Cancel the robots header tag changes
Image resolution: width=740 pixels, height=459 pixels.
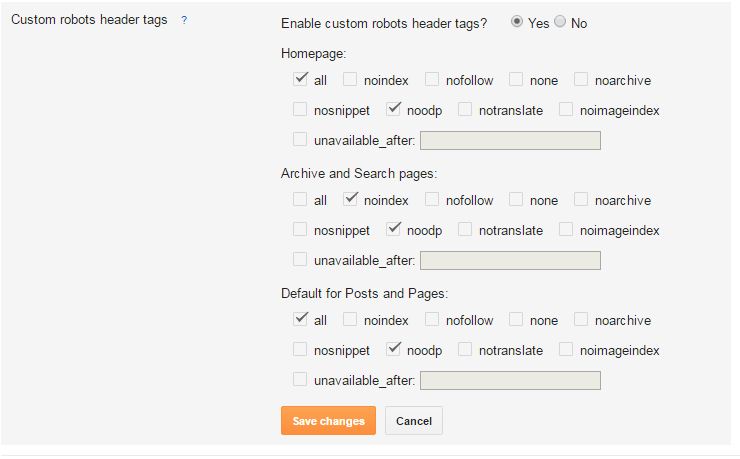click(x=414, y=420)
